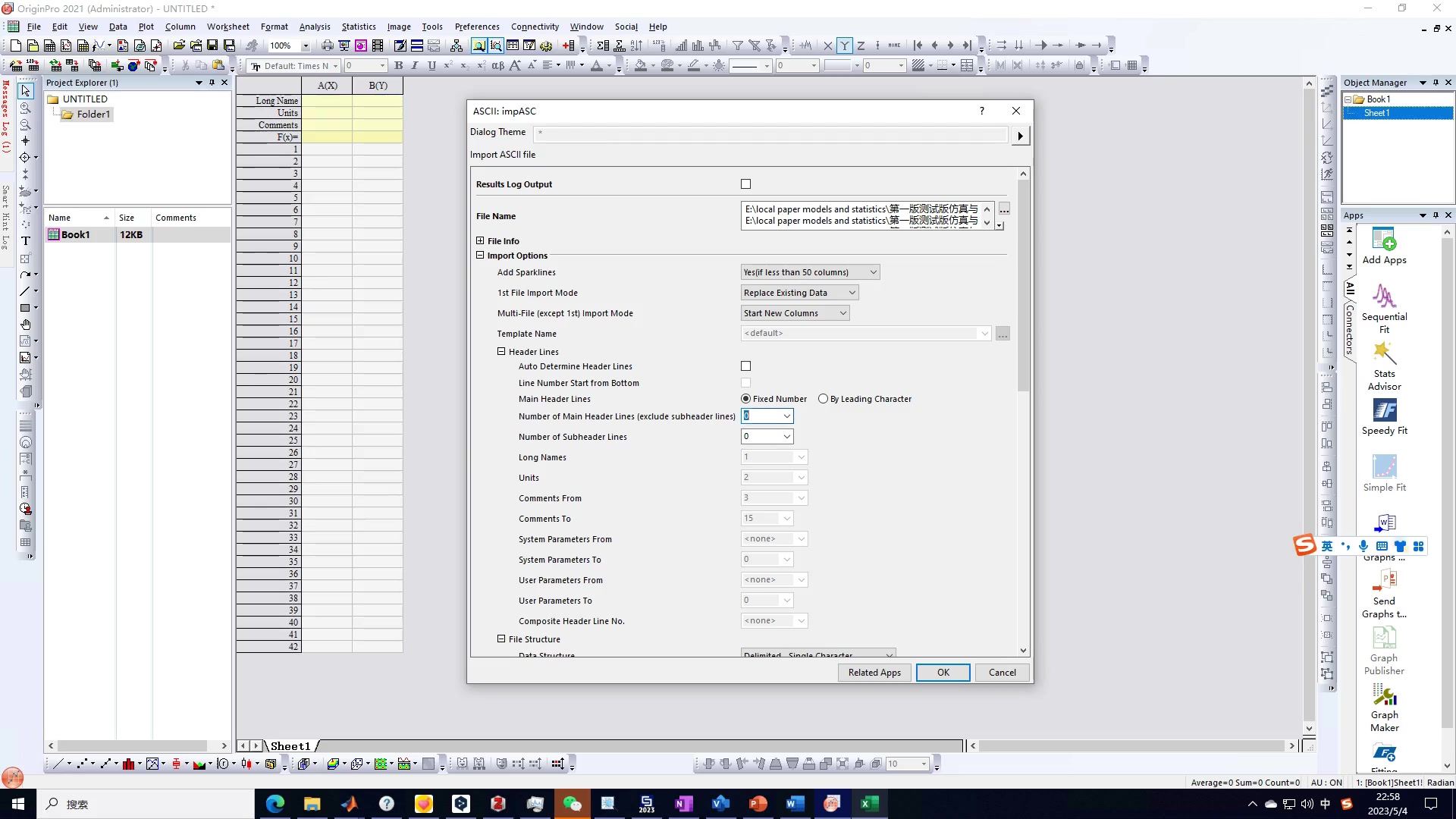The height and width of the screenshot is (819, 1456).
Task: Toggle Results Log Output checkbox
Action: [x=746, y=183]
